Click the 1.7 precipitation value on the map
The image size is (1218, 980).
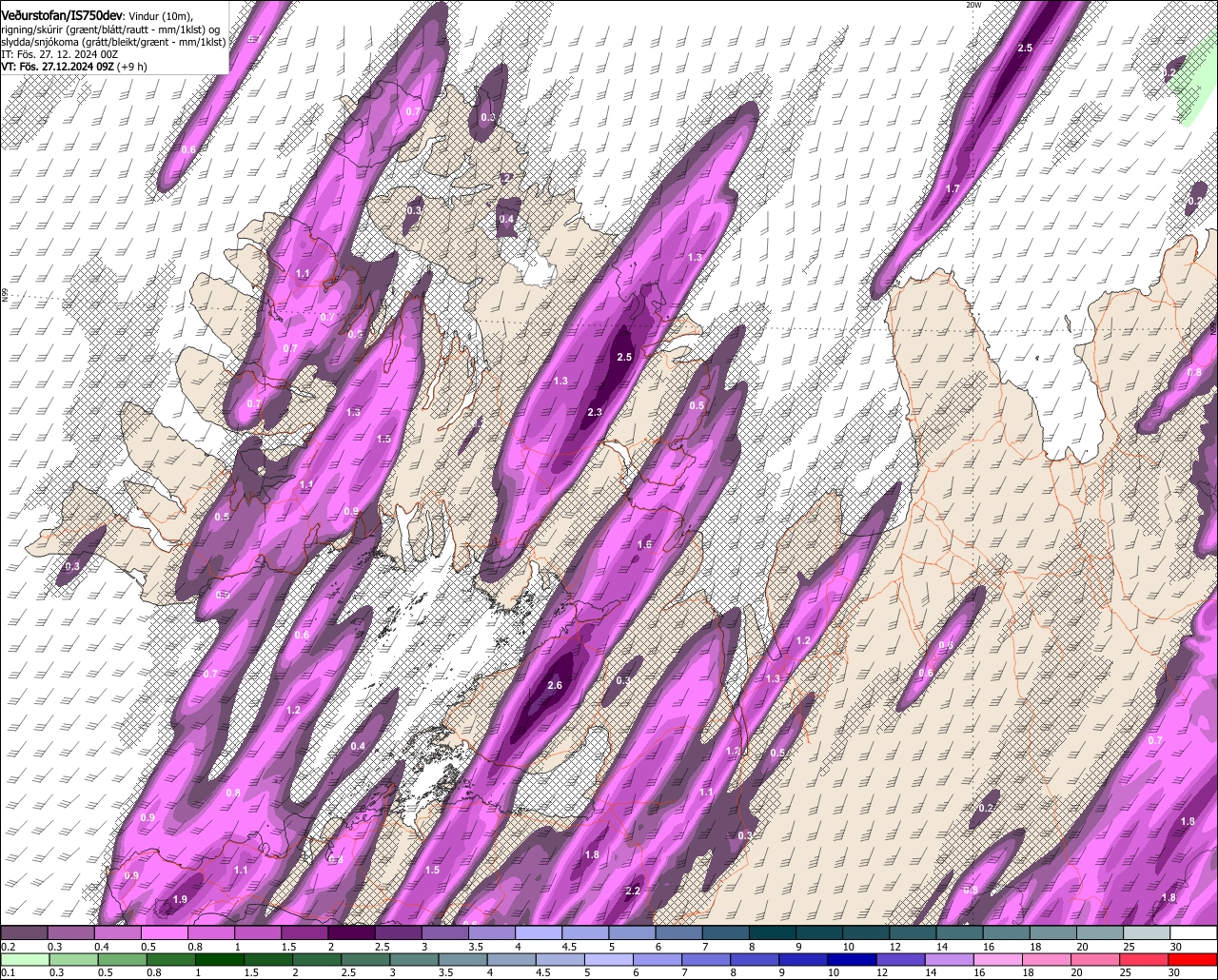[x=953, y=189]
